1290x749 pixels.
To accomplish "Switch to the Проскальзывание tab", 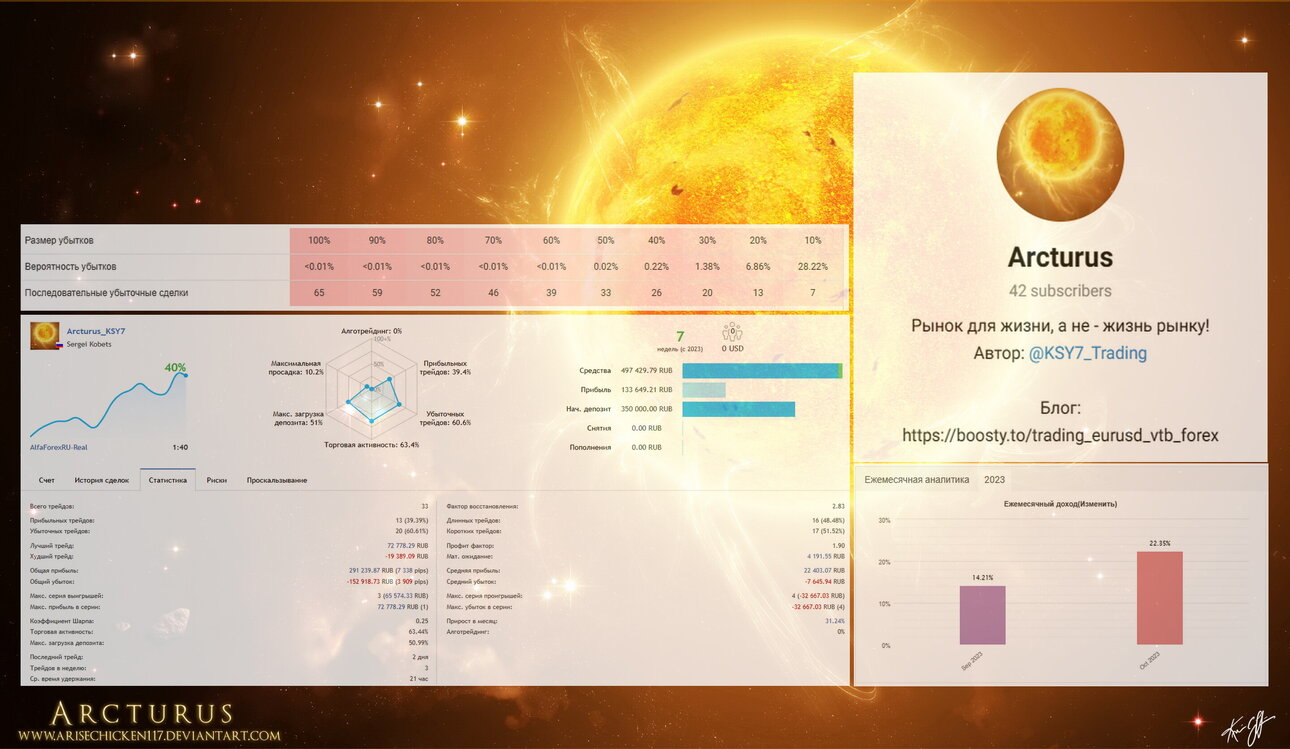I will (x=277, y=480).
